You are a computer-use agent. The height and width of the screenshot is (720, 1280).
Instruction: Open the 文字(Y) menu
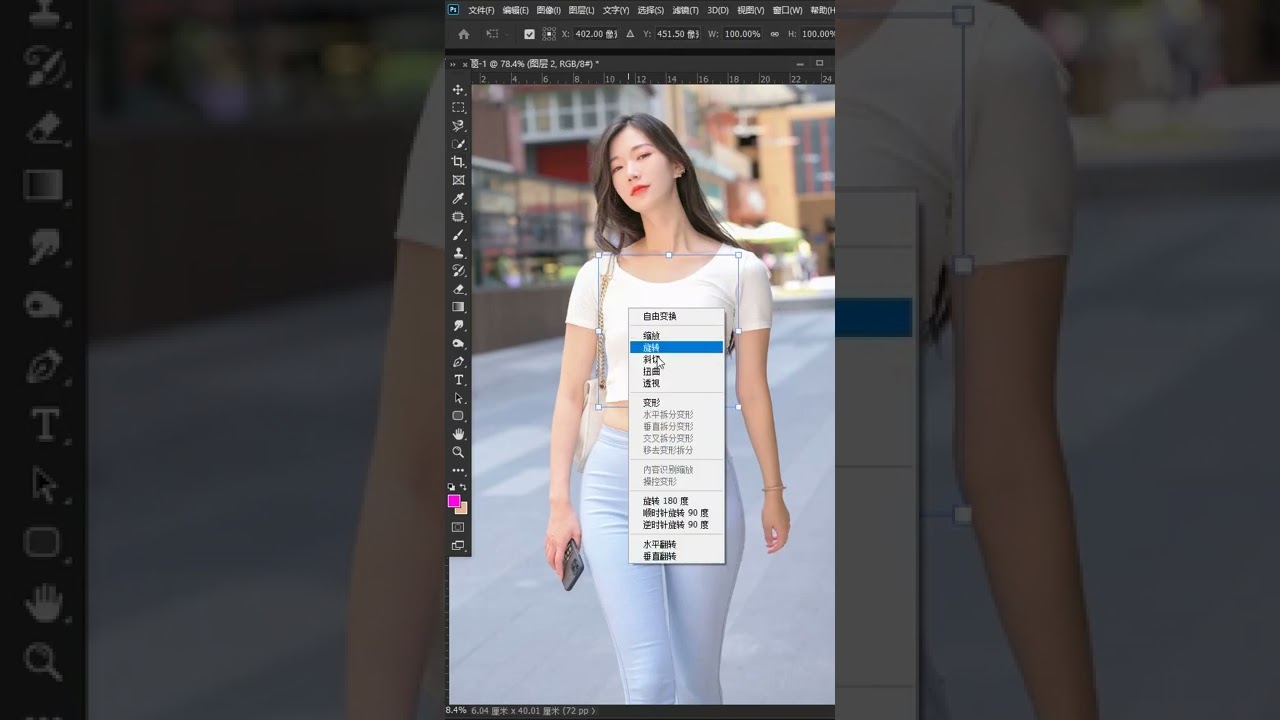click(x=615, y=10)
